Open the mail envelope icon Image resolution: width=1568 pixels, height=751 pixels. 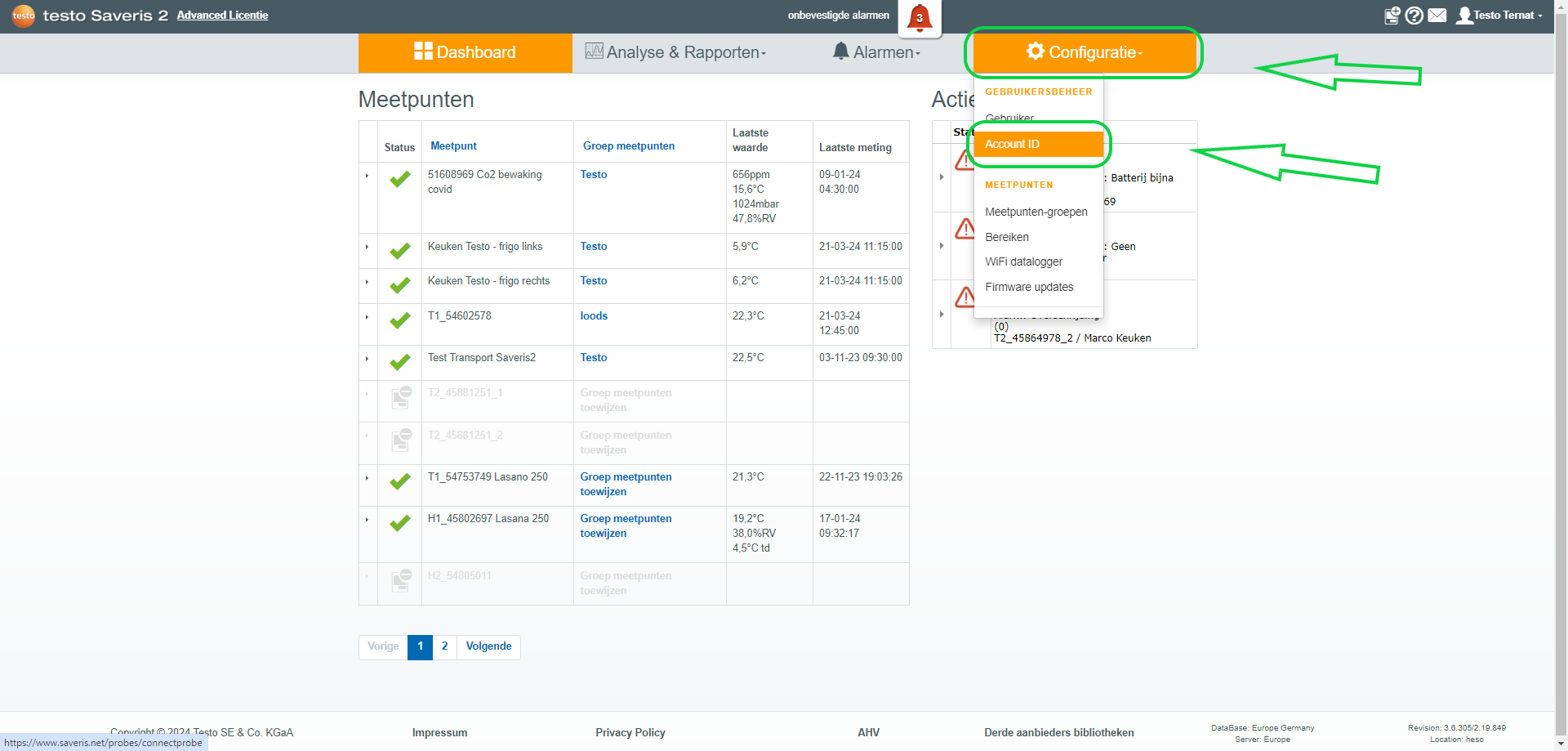tap(1437, 16)
